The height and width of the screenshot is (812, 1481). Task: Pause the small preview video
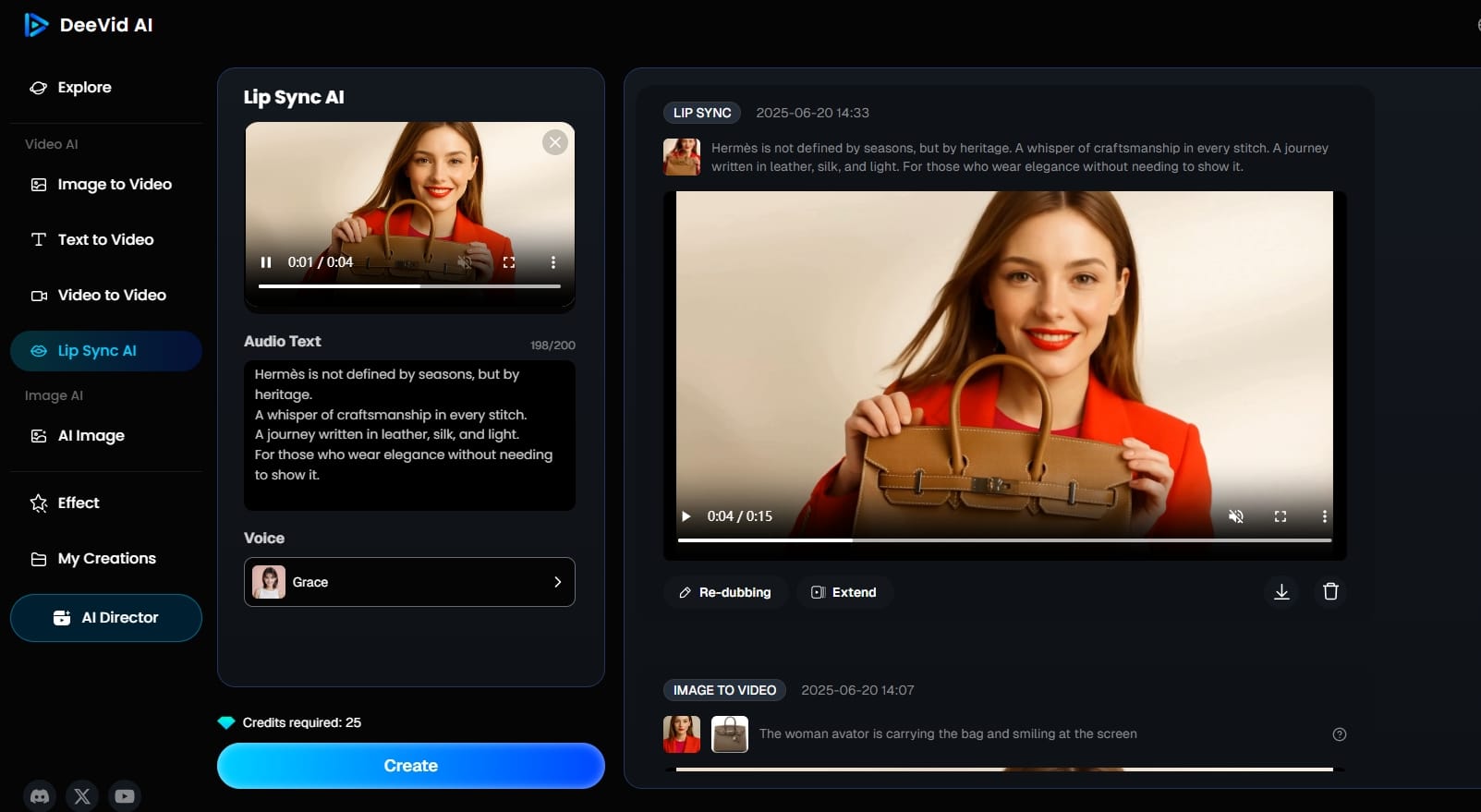click(266, 262)
